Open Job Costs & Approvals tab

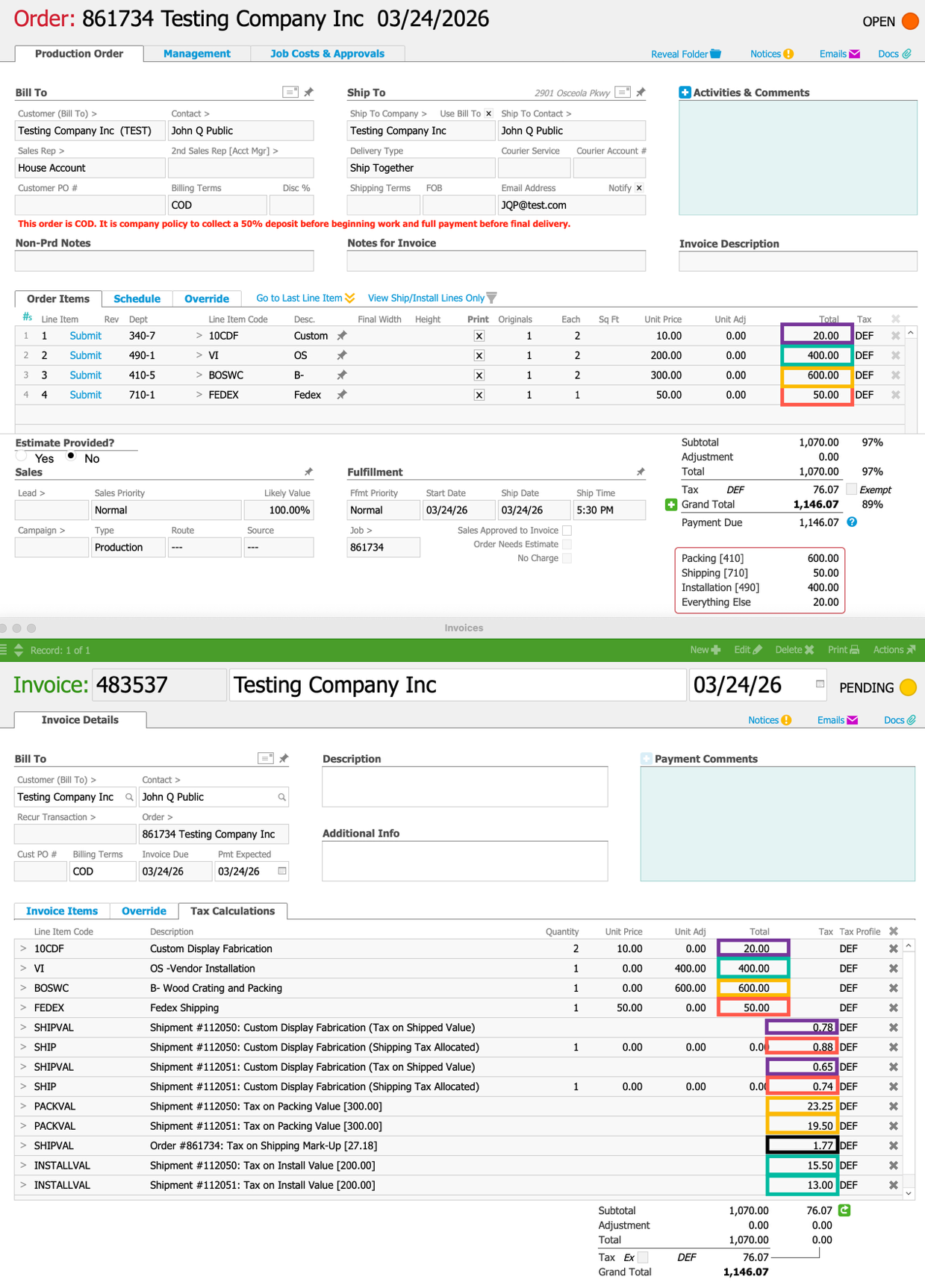327,54
